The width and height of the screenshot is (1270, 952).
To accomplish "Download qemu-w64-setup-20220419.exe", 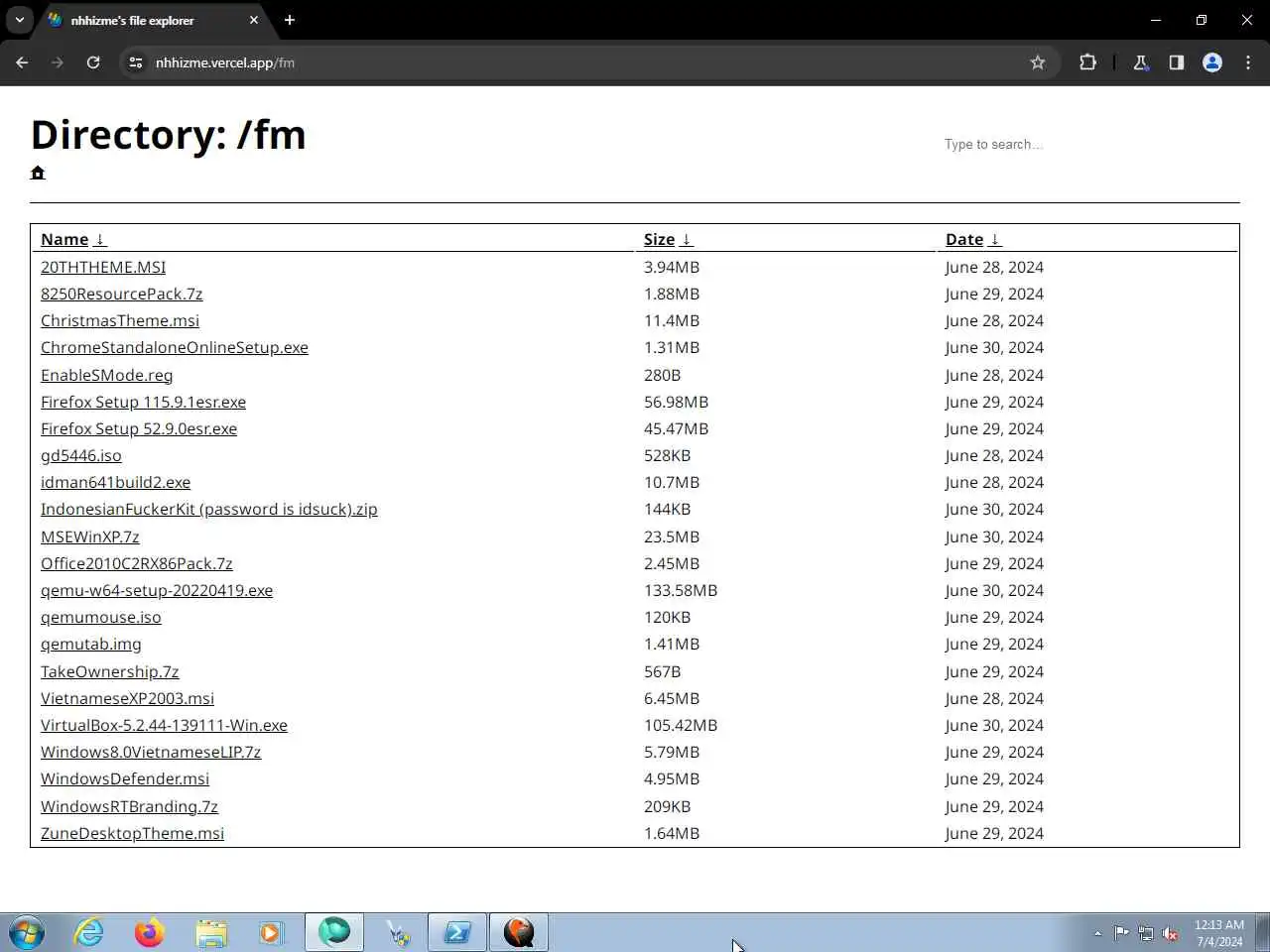I will (x=157, y=590).
